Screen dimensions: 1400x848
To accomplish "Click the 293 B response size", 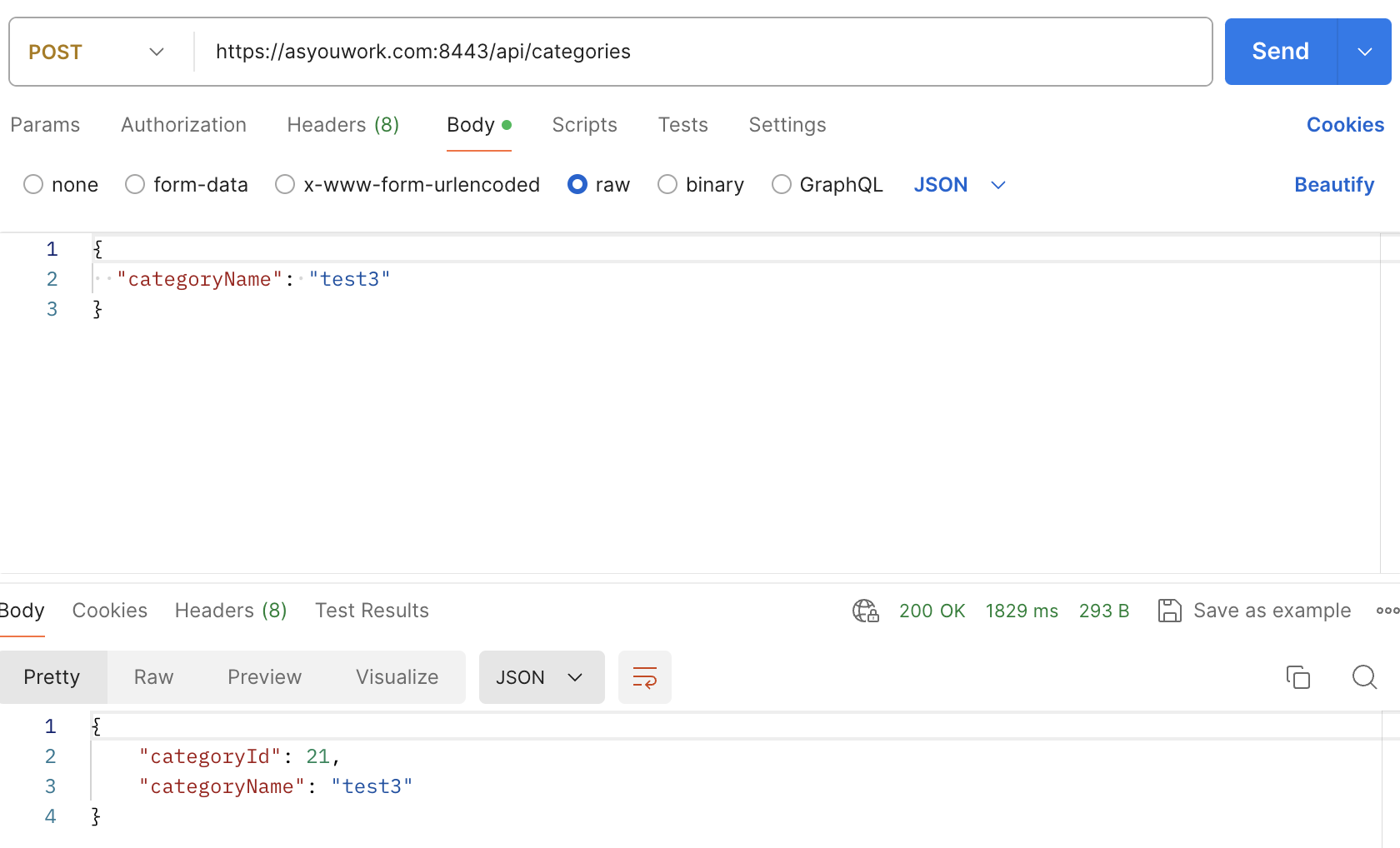I will pyautogui.click(x=1104, y=611).
